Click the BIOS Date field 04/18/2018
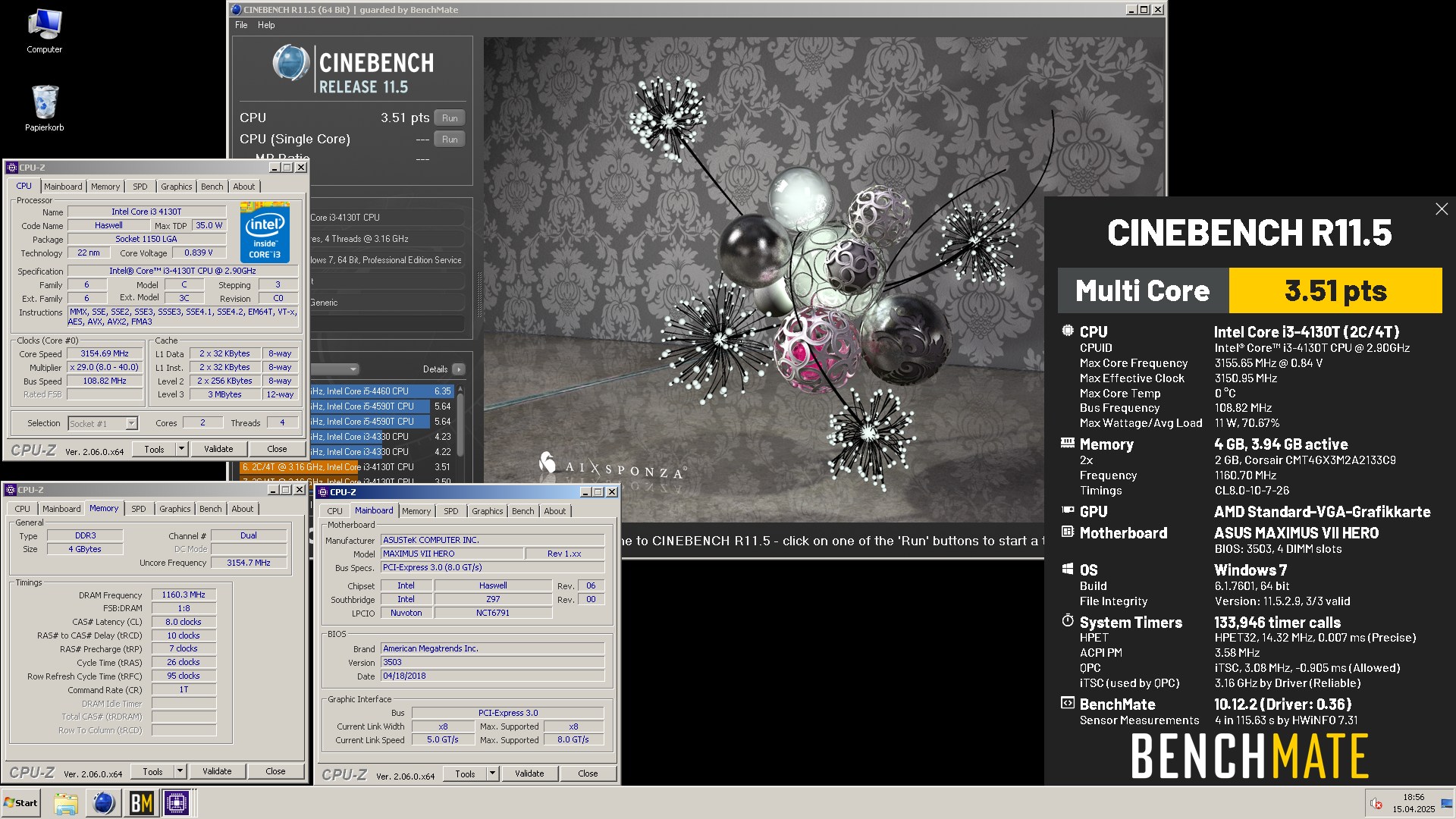Viewport: 1456px width, 819px height. [493, 676]
